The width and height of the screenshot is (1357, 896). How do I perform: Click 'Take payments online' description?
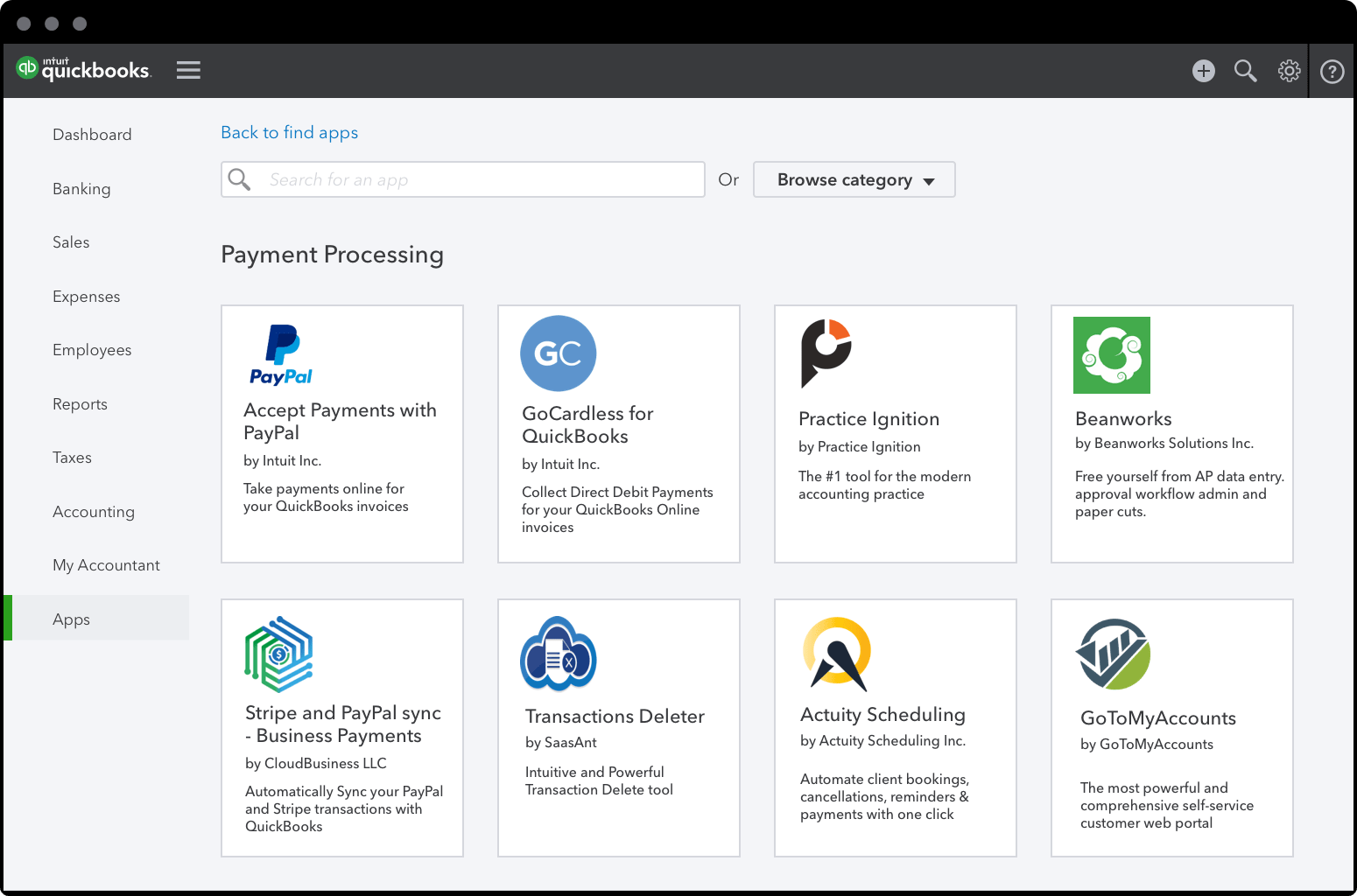[x=326, y=498]
